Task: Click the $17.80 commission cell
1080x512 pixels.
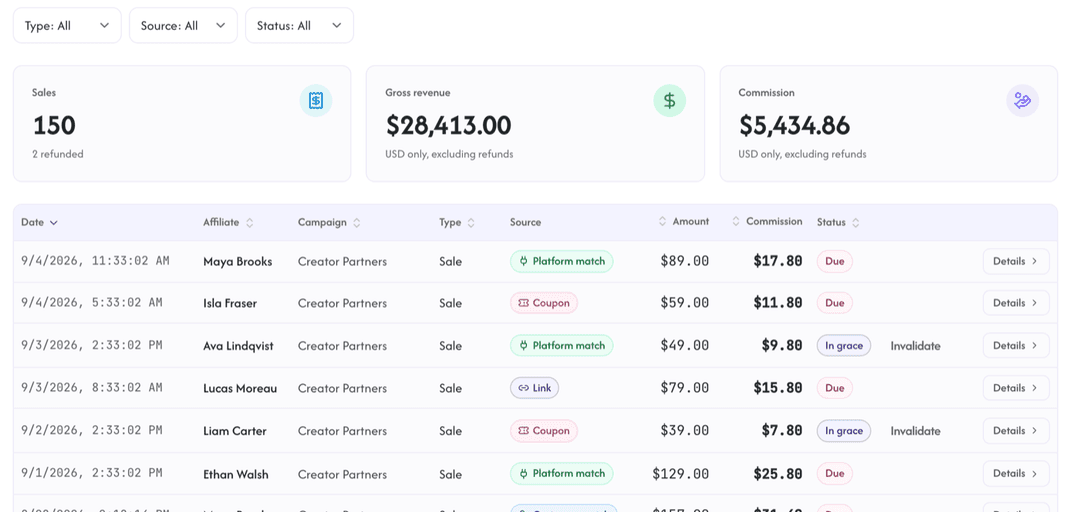Action: [x=778, y=261]
